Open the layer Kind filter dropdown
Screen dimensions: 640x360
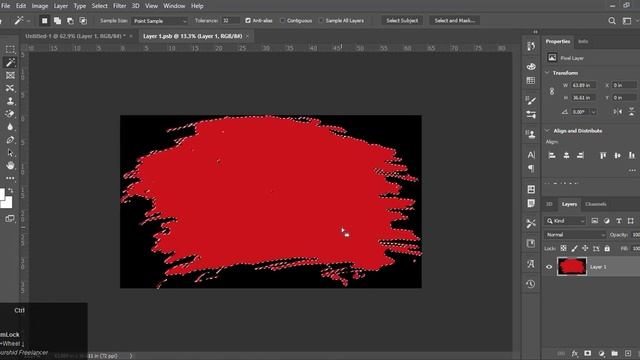pyautogui.click(x=565, y=221)
